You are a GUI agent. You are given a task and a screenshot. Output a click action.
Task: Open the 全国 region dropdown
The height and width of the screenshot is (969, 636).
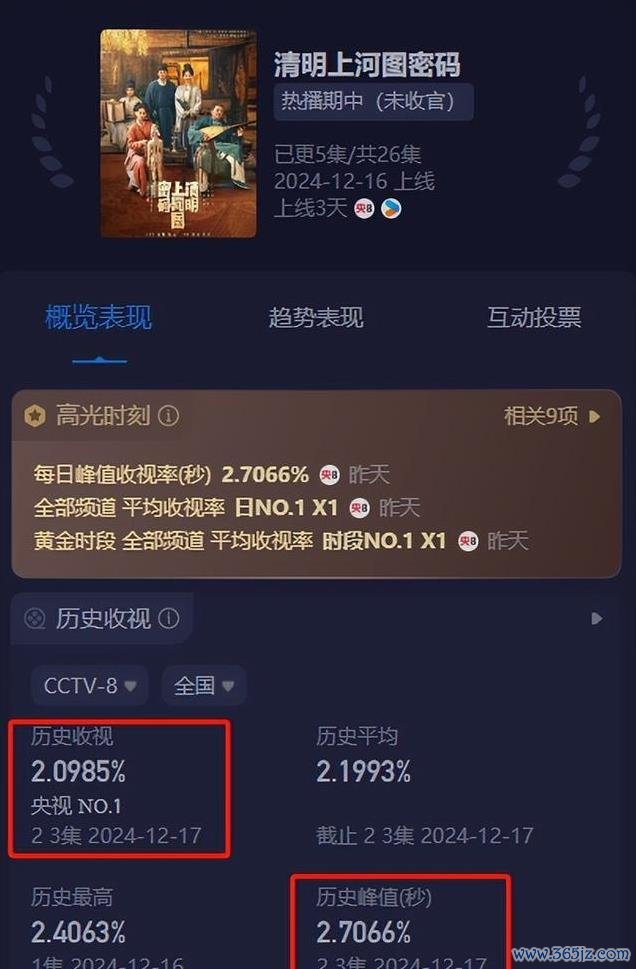(203, 685)
